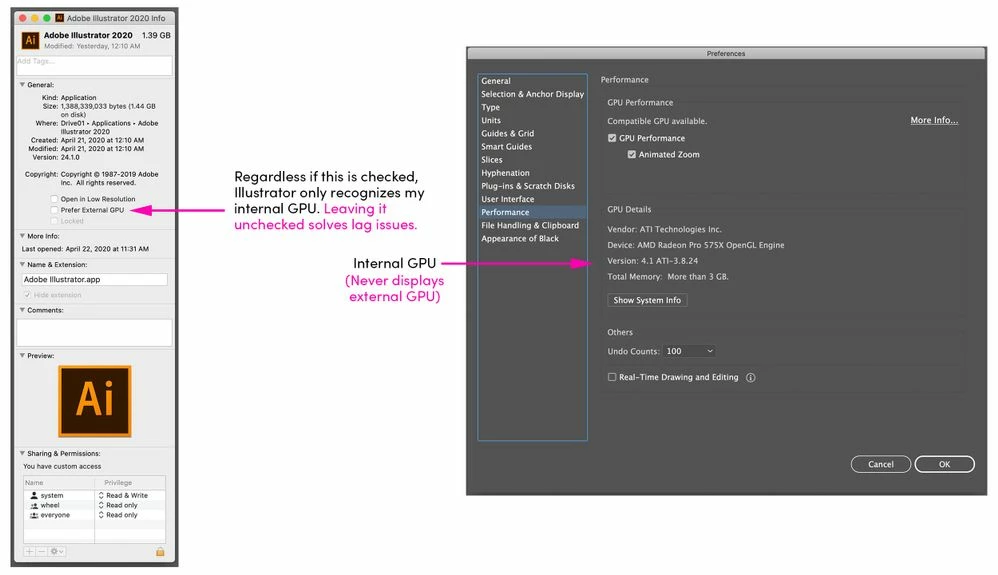Collapse the General section
The width and height of the screenshot is (998, 575).
point(22,85)
